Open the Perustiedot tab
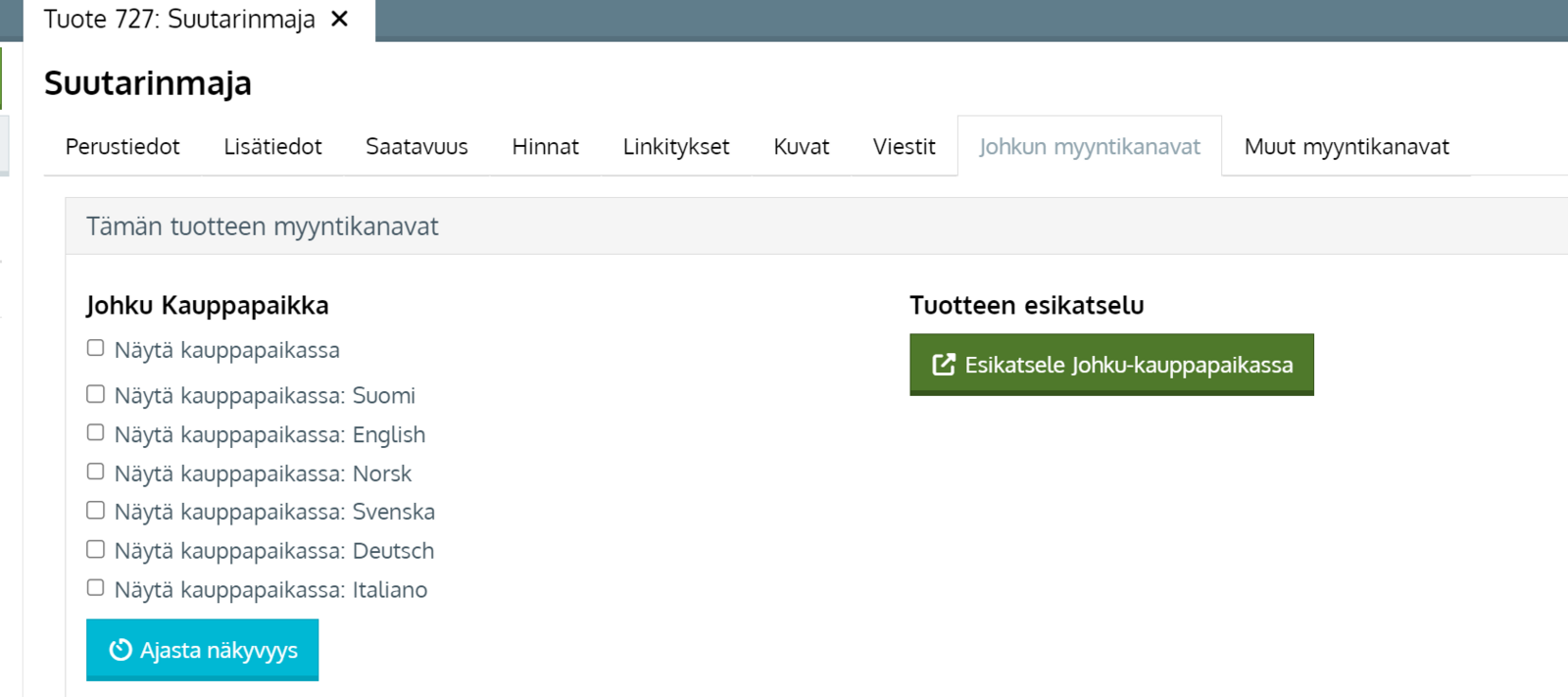The height and width of the screenshot is (697, 1568). (122, 147)
